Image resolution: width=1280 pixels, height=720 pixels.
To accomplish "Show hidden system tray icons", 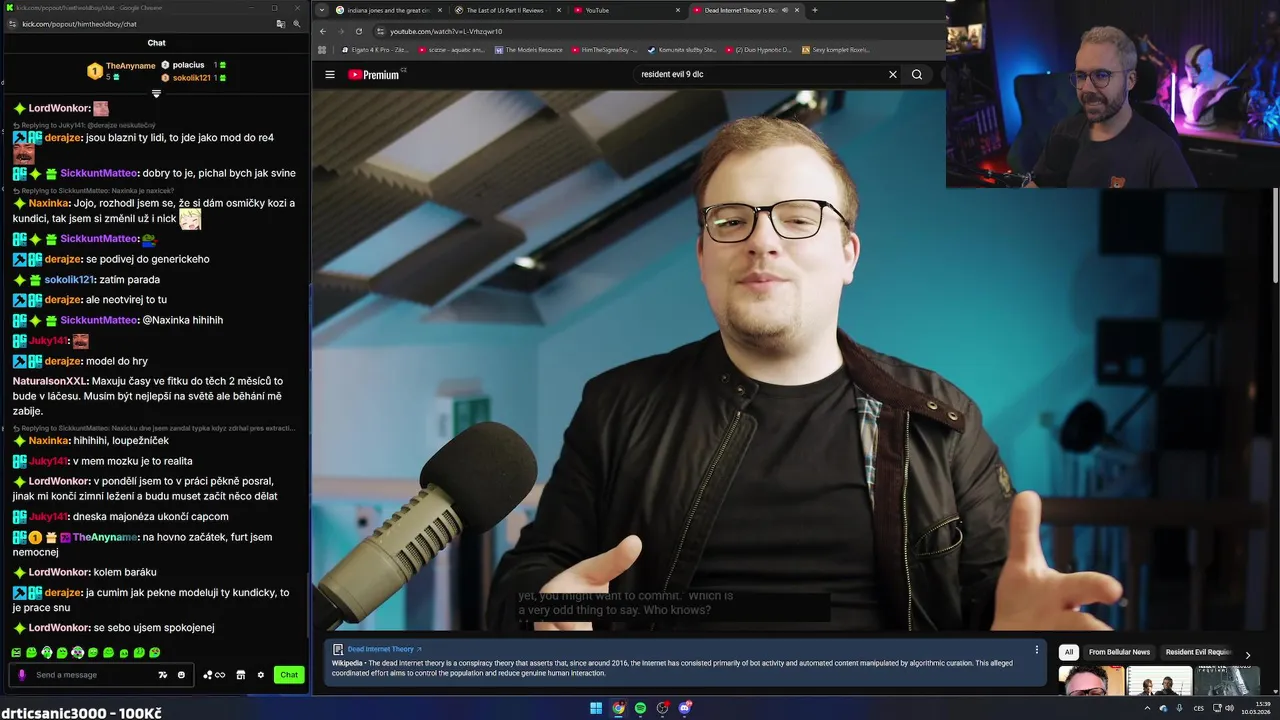I will pos(1147,708).
